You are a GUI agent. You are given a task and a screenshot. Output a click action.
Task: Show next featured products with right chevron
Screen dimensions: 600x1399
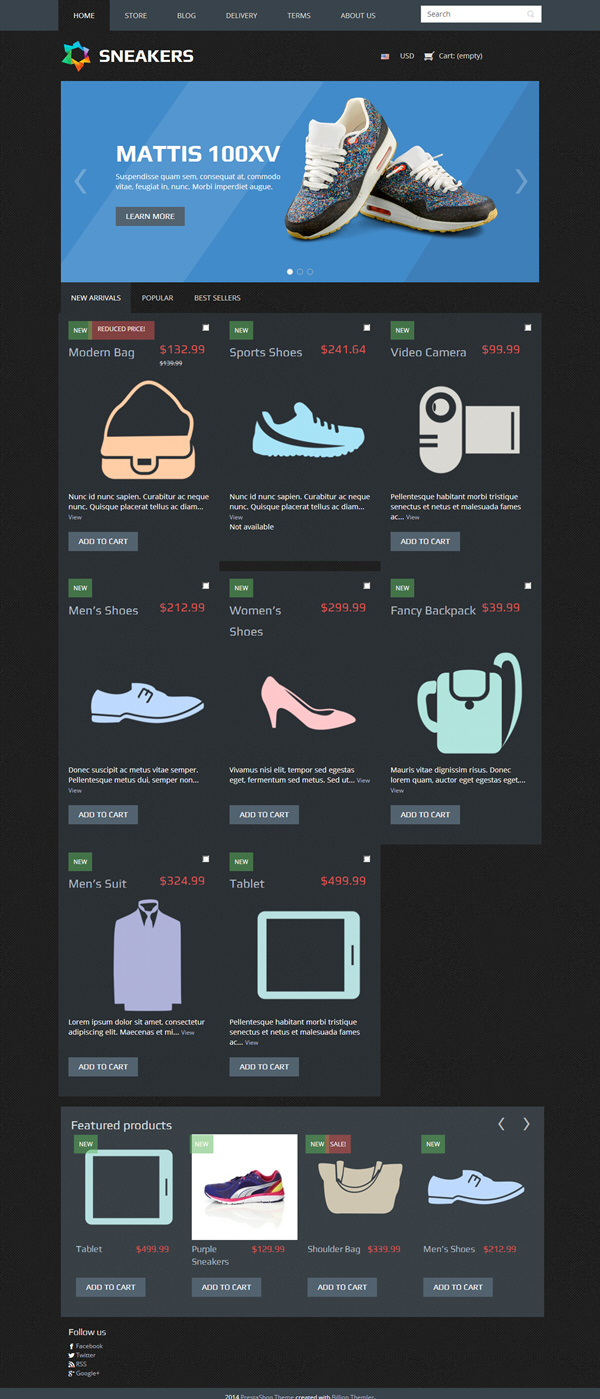click(x=526, y=1124)
